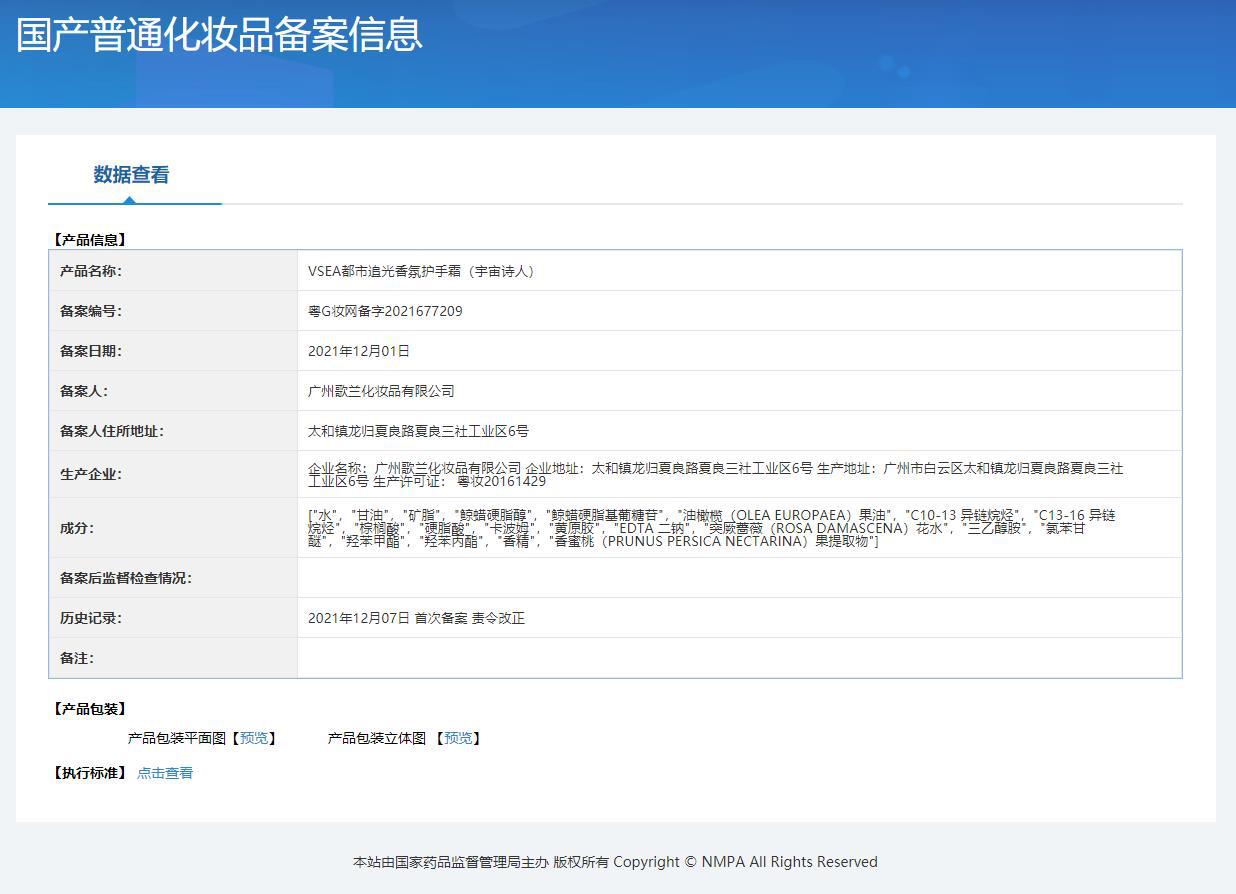Click the 备案人住所地址 row label
Viewport: 1236px width, 894px height.
point(112,431)
